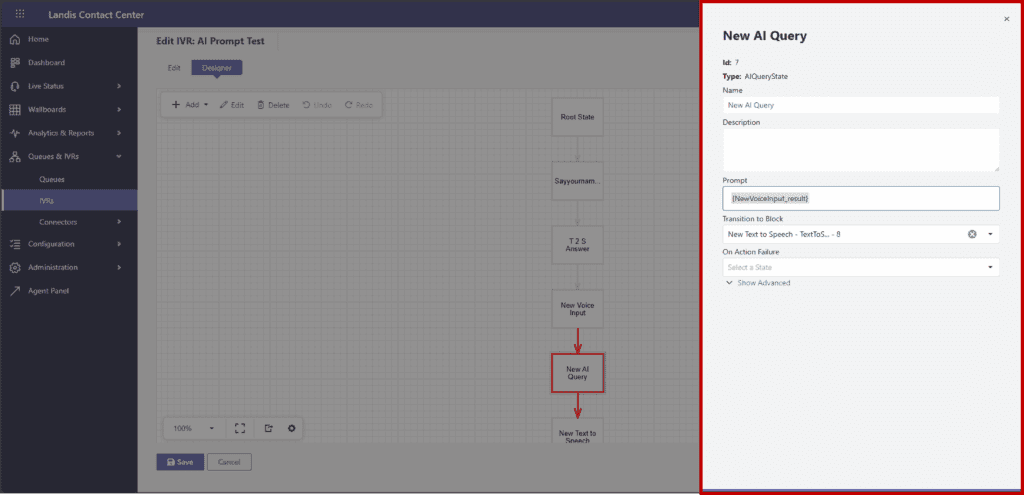
Task: Open the On Action Failure state dropdown
Action: point(990,267)
